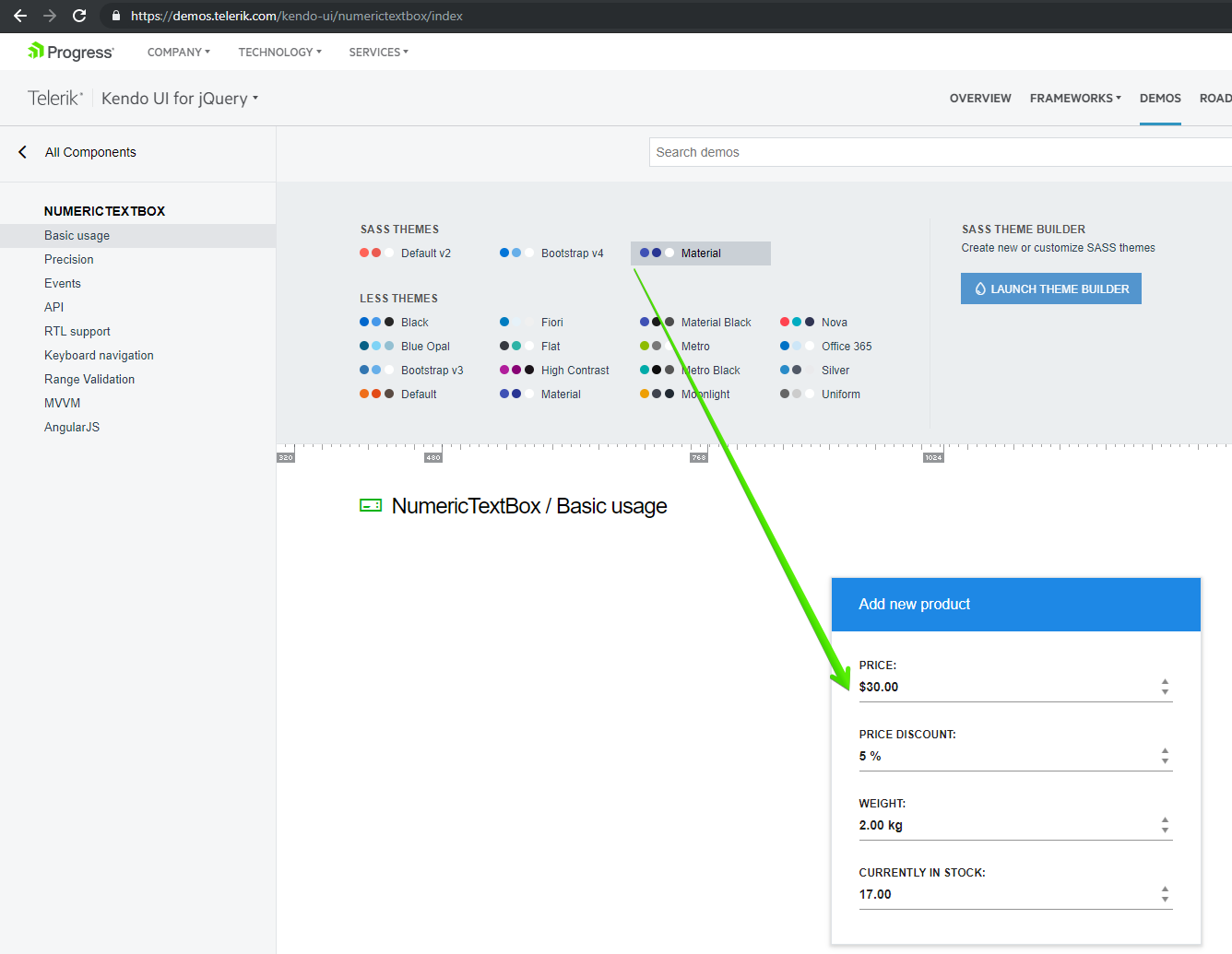Go to the OVERVIEW tab

point(980,99)
